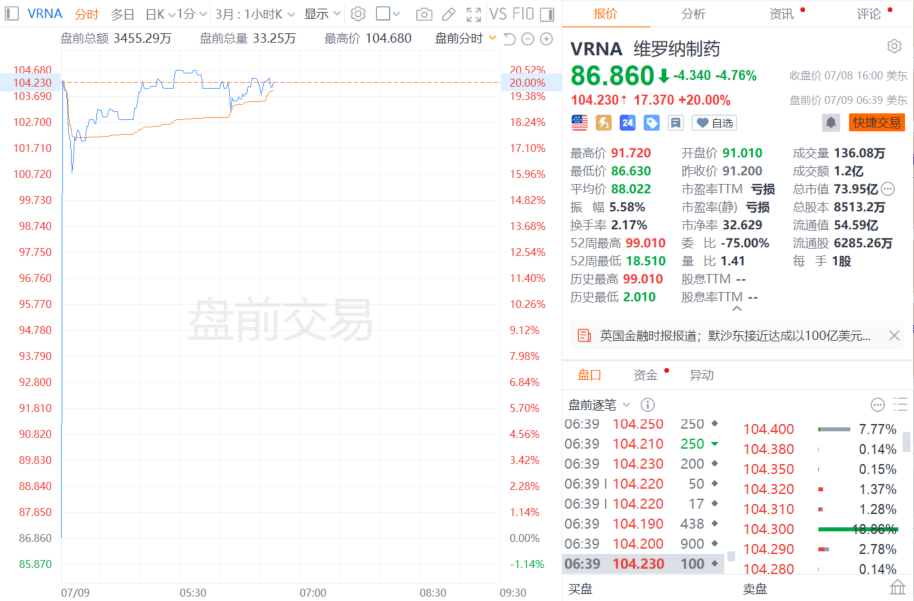This screenshot has width=914, height=601.
Task: Click the 快捷交易 button
Action: (x=876, y=122)
